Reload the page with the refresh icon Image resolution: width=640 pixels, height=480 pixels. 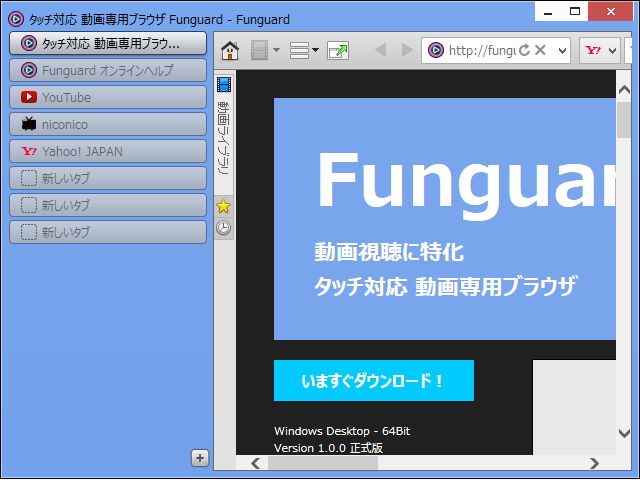tap(524, 50)
